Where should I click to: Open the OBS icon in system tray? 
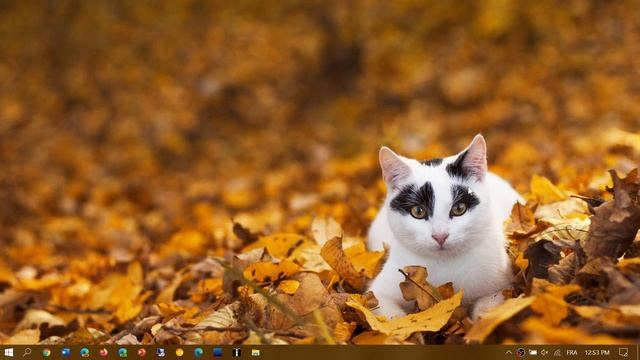(520, 352)
